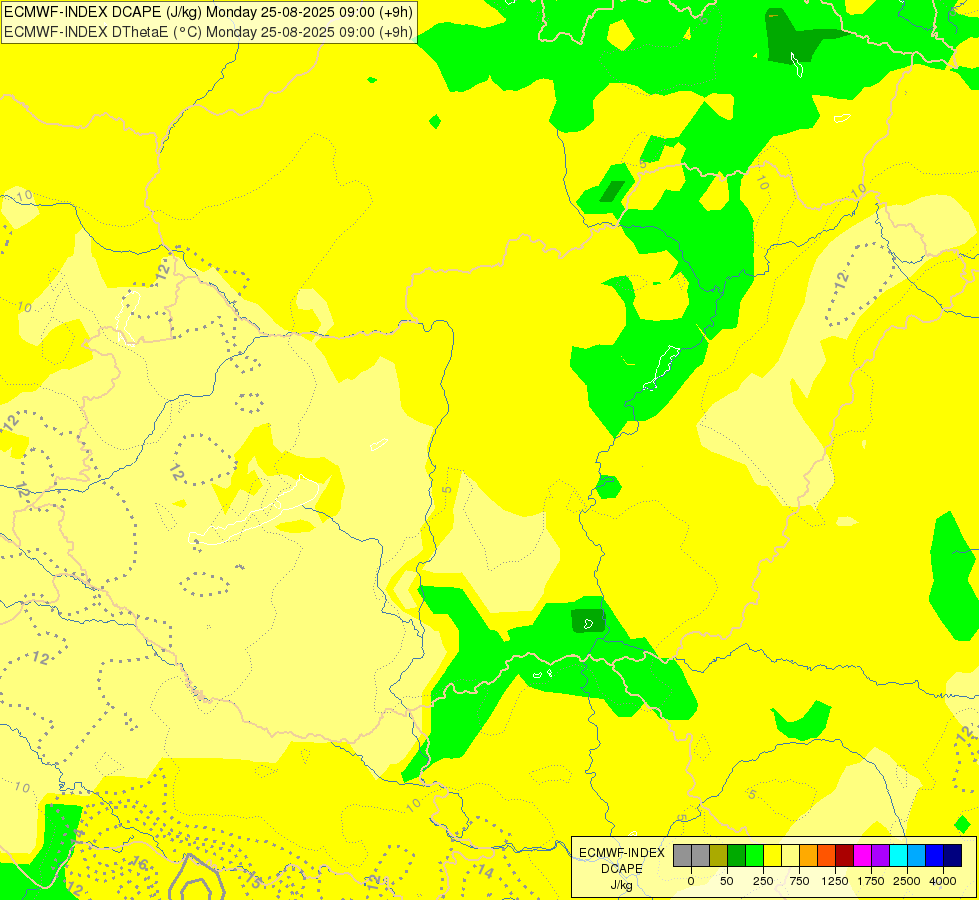
Task: Pick the dark red legend swatch
Action: pos(845,856)
